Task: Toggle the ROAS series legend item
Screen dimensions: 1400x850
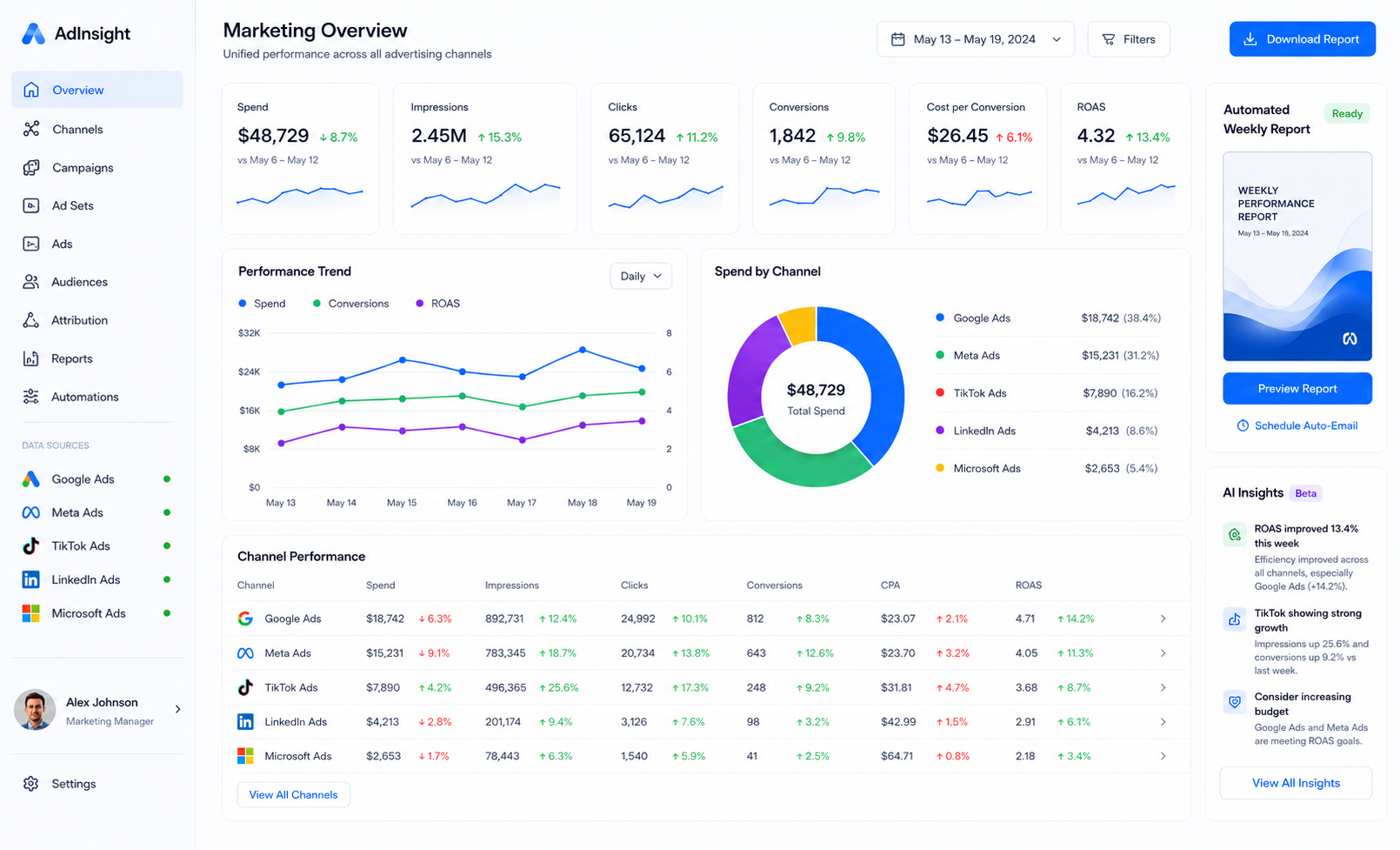Action: pos(437,304)
